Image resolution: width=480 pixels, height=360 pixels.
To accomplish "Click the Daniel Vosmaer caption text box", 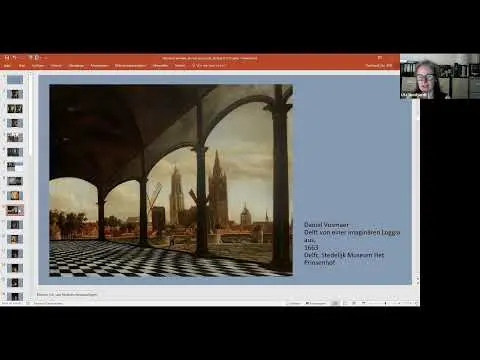I will tap(352, 244).
